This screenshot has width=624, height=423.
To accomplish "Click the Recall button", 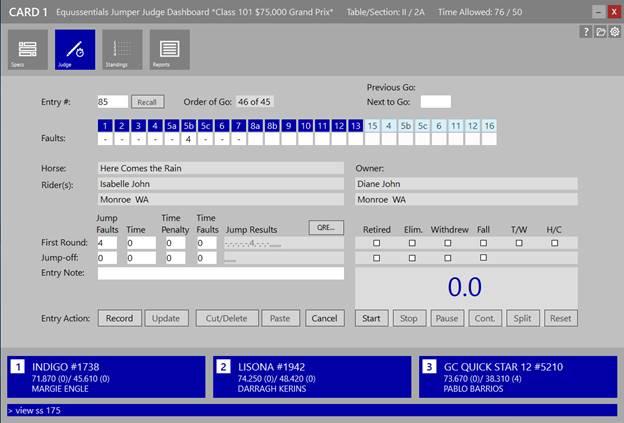I will tap(147, 102).
